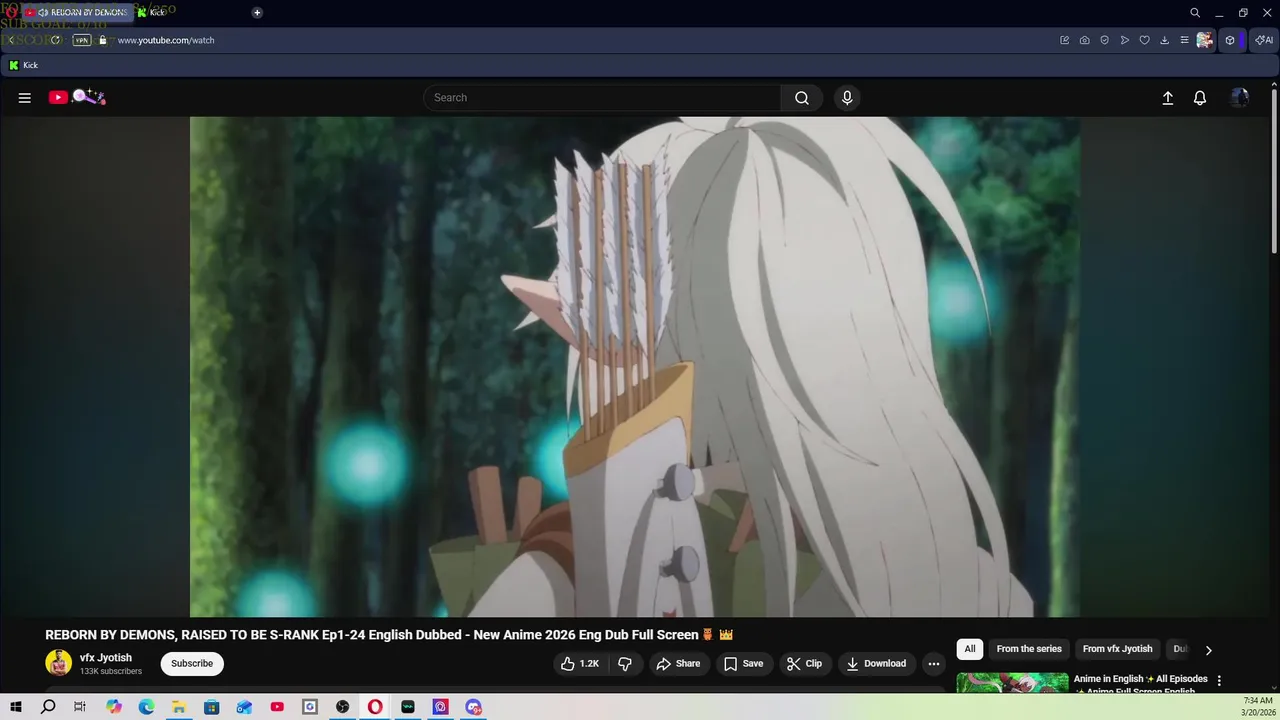This screenshot has width=1280, height=720.
Task: Open the Windows Start menu
Action: pos(15,707)
